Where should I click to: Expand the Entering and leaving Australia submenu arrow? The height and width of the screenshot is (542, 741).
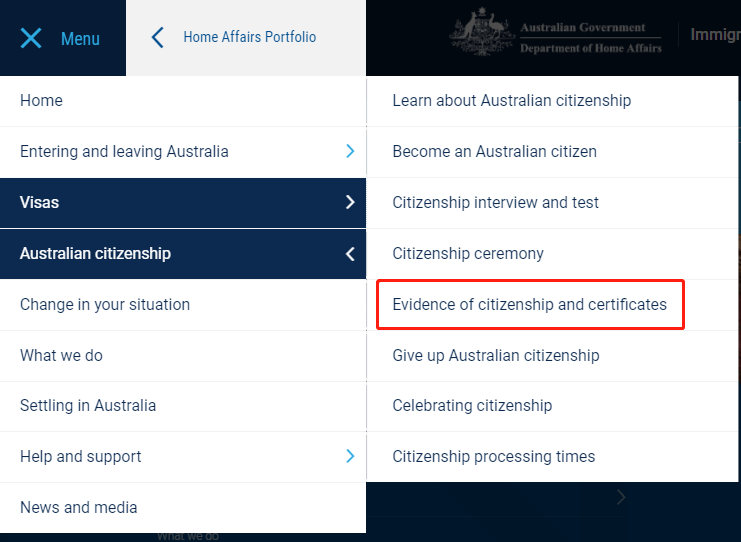(x=349, y=152)
